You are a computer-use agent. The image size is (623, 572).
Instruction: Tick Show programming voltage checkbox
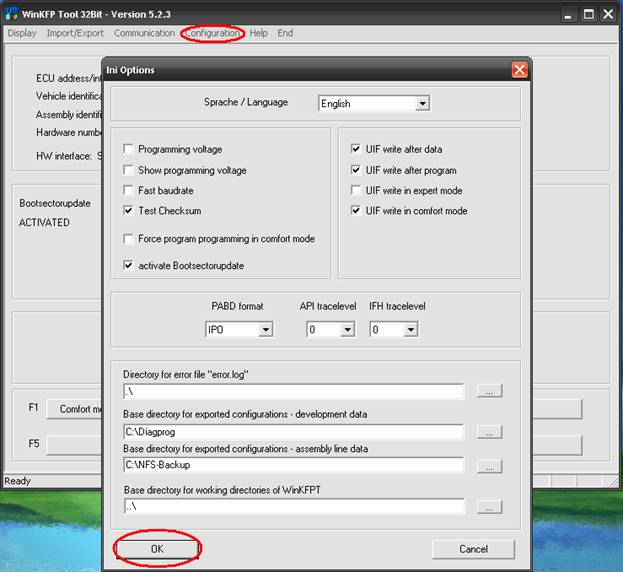click(128, 170)
